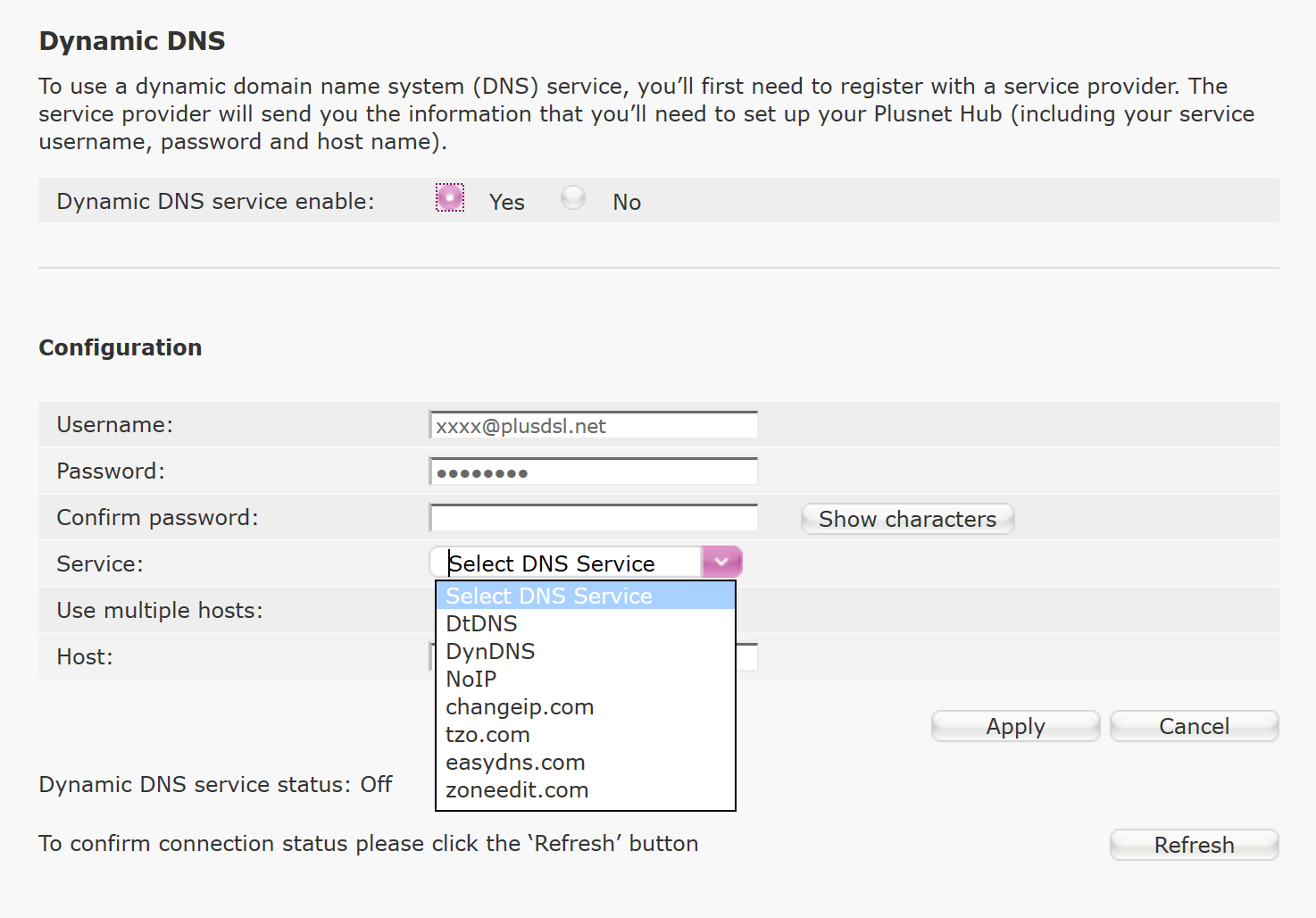
Task: Open the Service dropdown pink arrow
Action: tap(720, 562)
